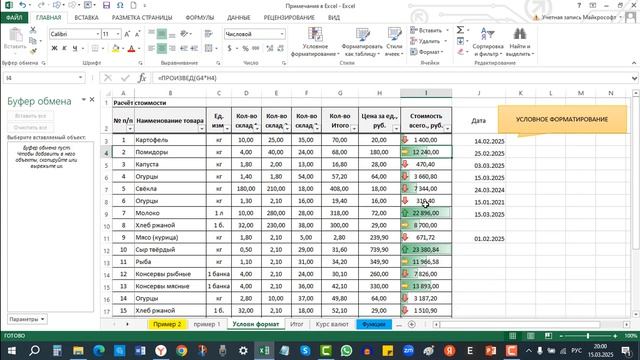Open WhatsApp from the taskbar
The width and height of the screenshot is (640, 360).
click(346, 350)
